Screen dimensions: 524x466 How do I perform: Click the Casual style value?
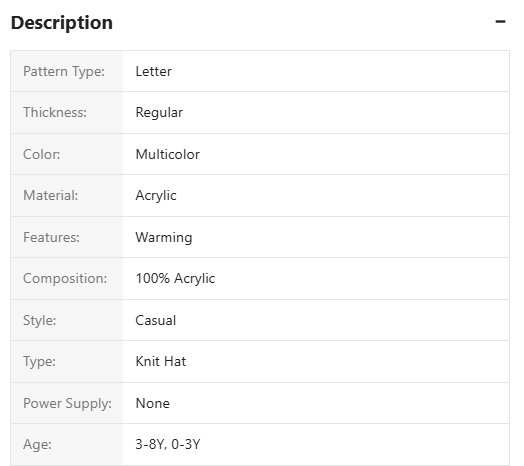click(x=155, y=320)
